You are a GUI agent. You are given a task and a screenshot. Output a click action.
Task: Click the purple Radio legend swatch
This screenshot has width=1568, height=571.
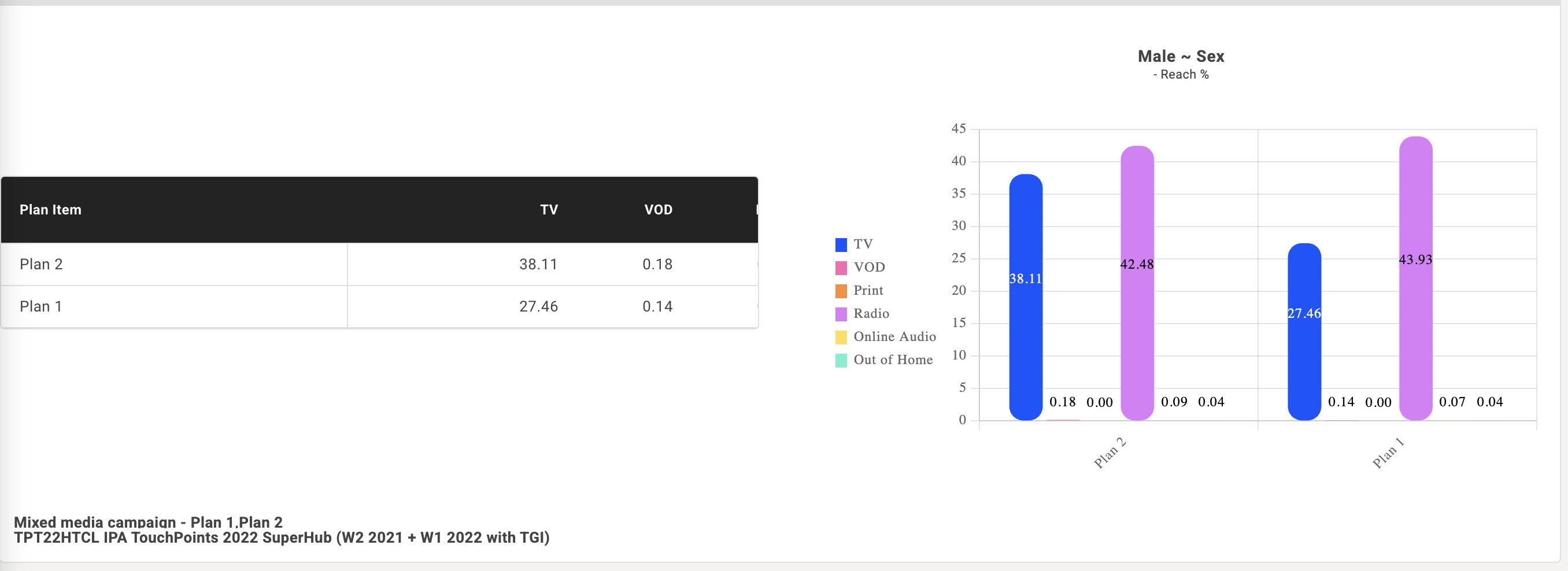841,314
